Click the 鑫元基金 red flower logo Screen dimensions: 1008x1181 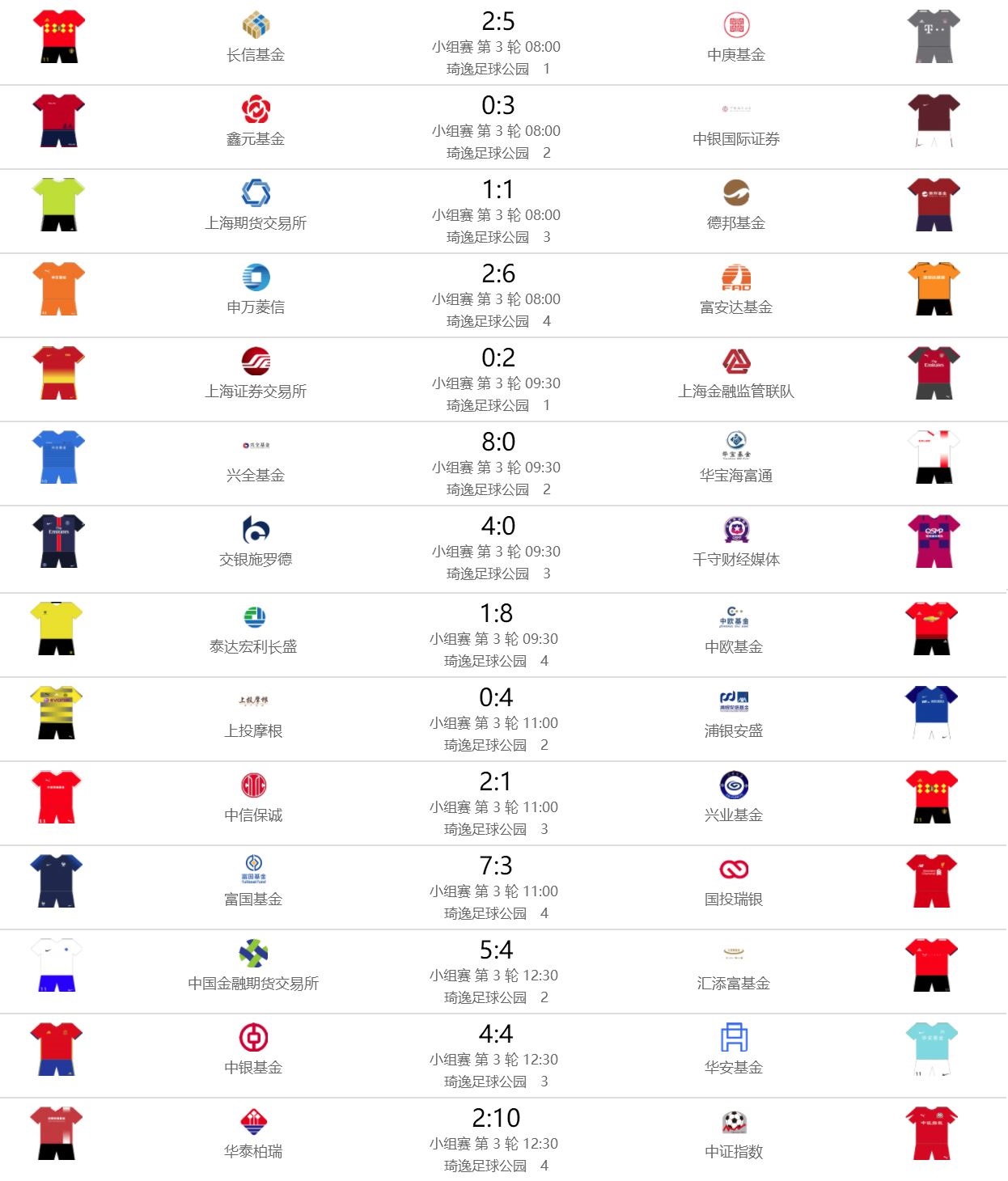[x=256, y=109]
